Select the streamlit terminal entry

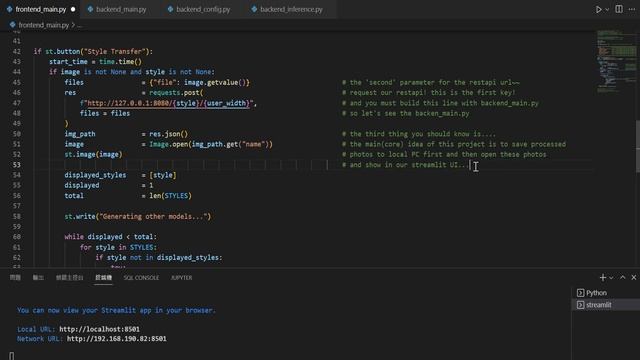pyautogui.click(x=606, y=304)
